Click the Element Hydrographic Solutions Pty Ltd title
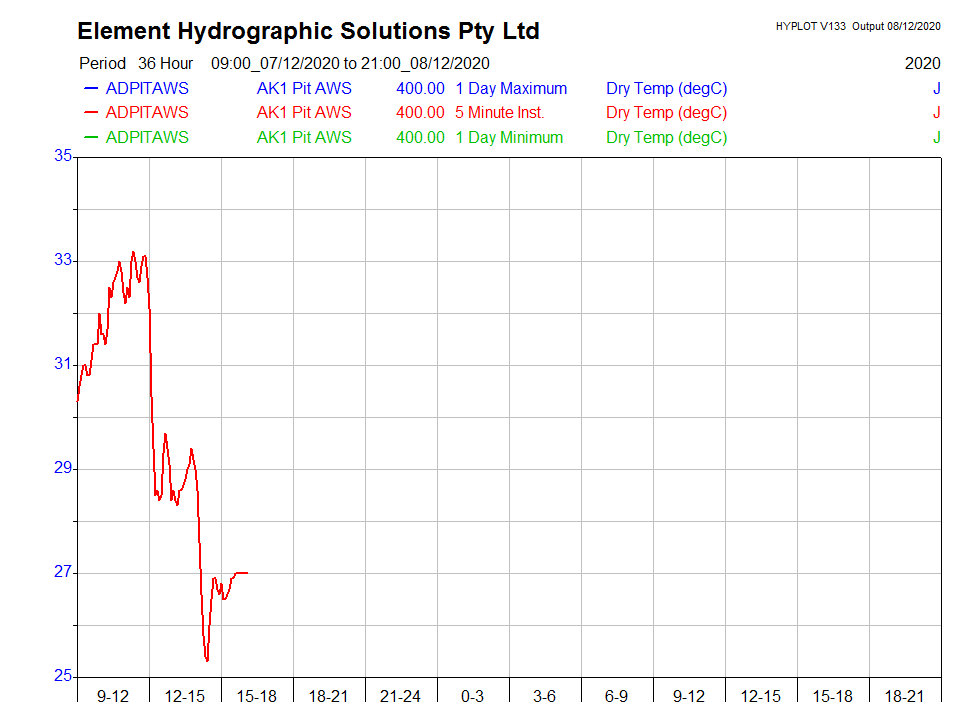 [x=308, y=31]
